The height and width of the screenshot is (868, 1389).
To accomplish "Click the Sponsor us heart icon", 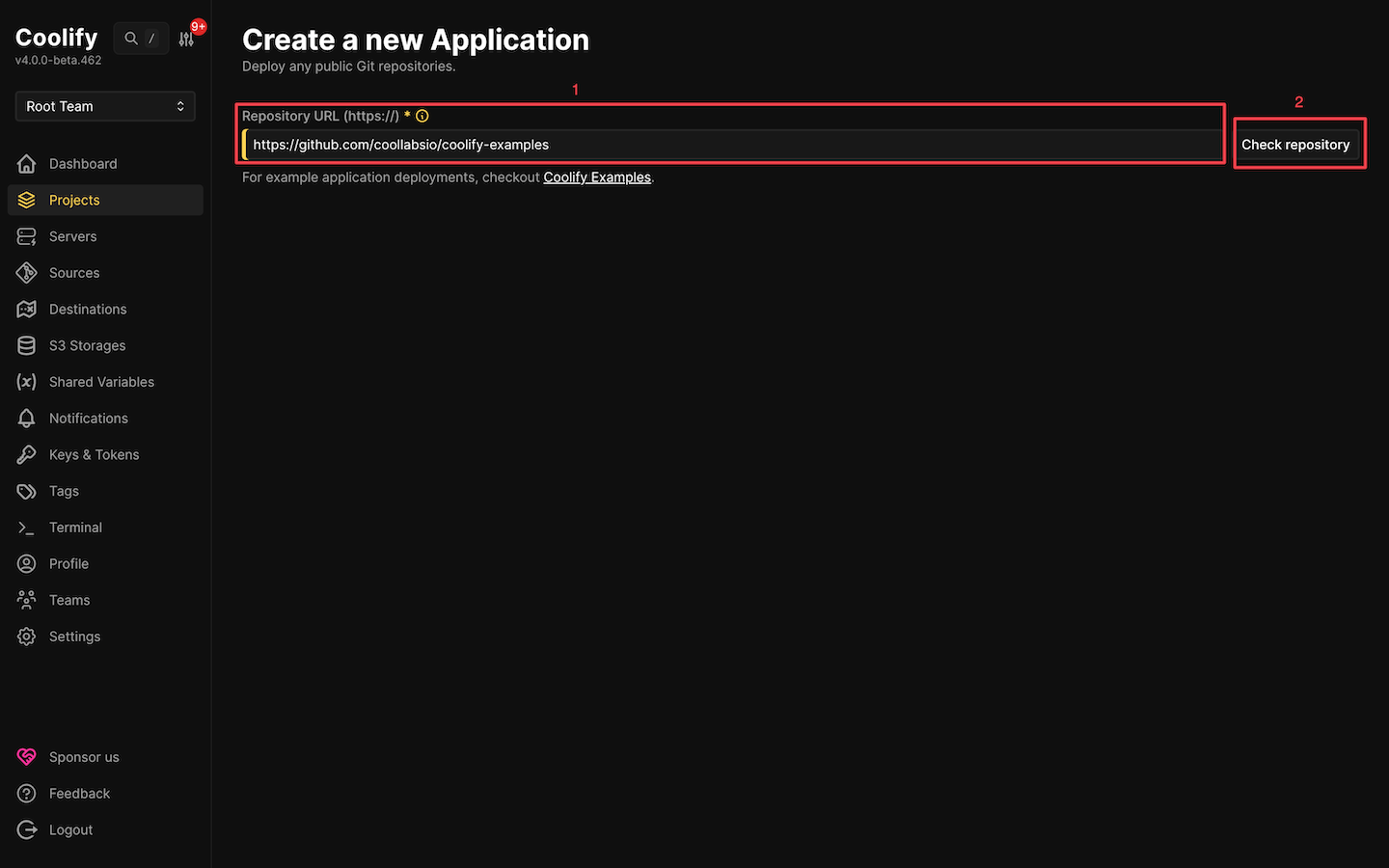I will tap(27, 757).
